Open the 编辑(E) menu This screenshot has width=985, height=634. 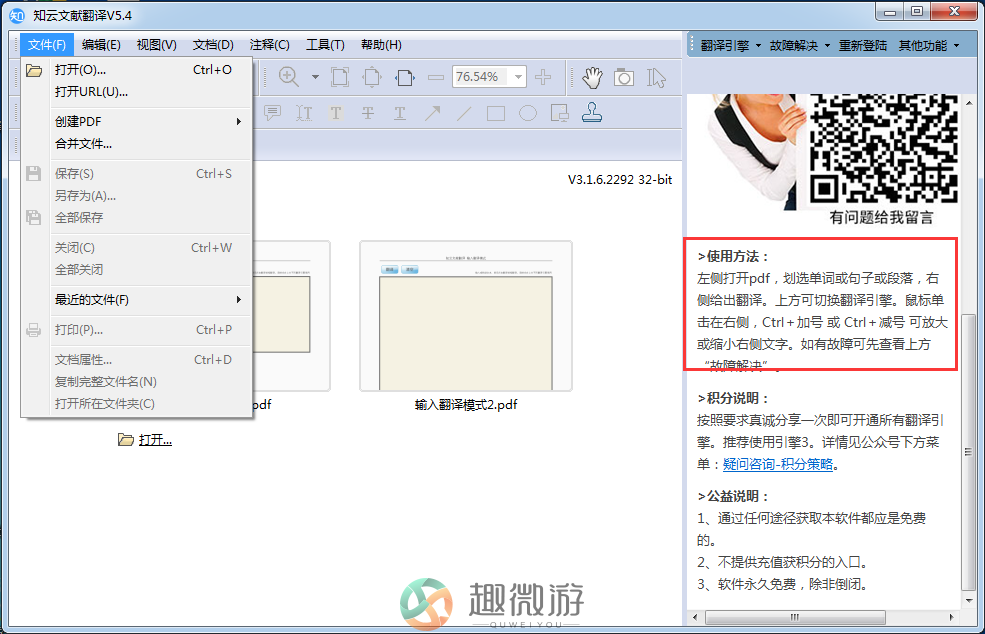click(101, 45)
